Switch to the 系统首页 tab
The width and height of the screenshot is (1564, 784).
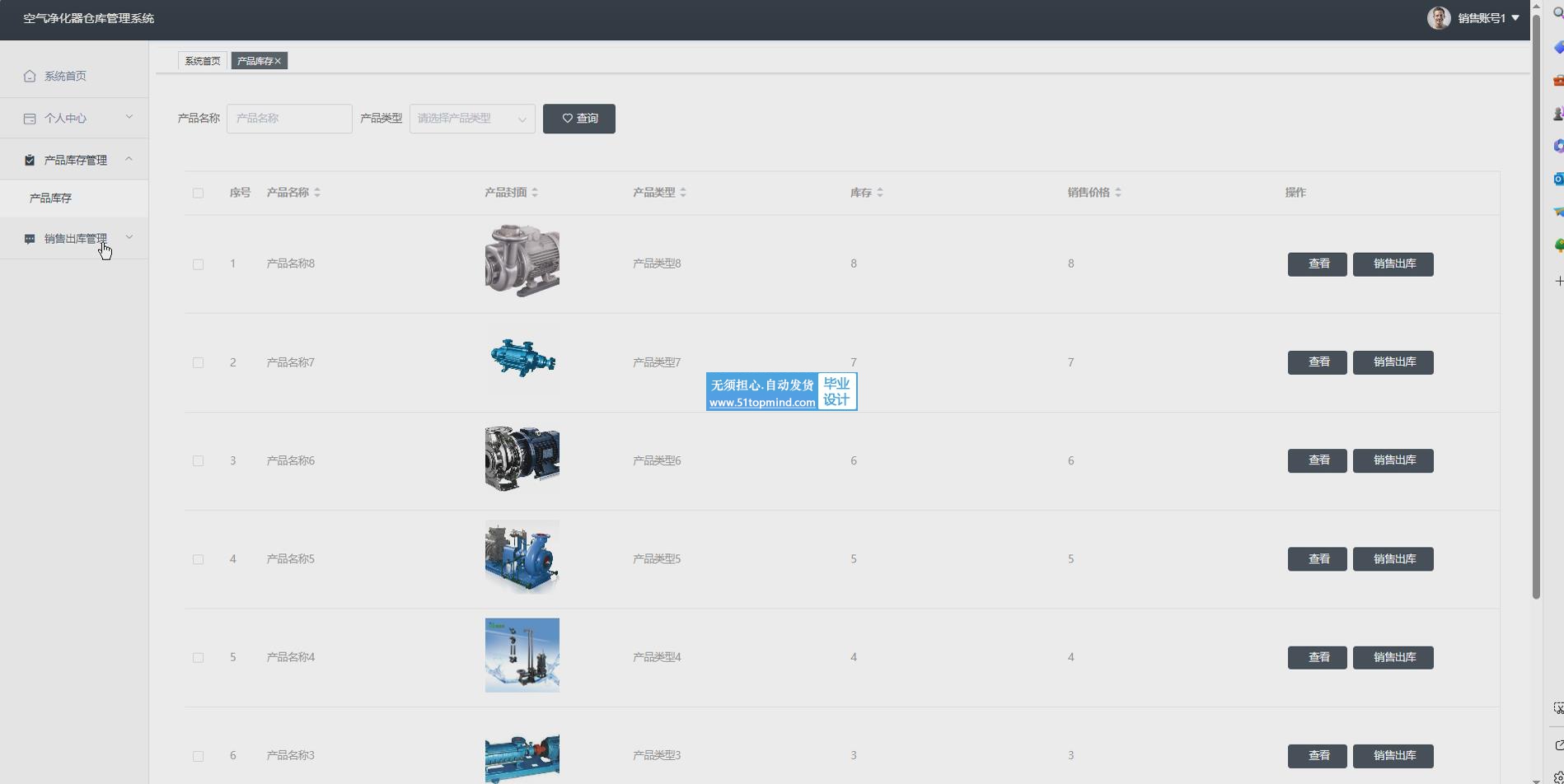(x=202, y=61)
